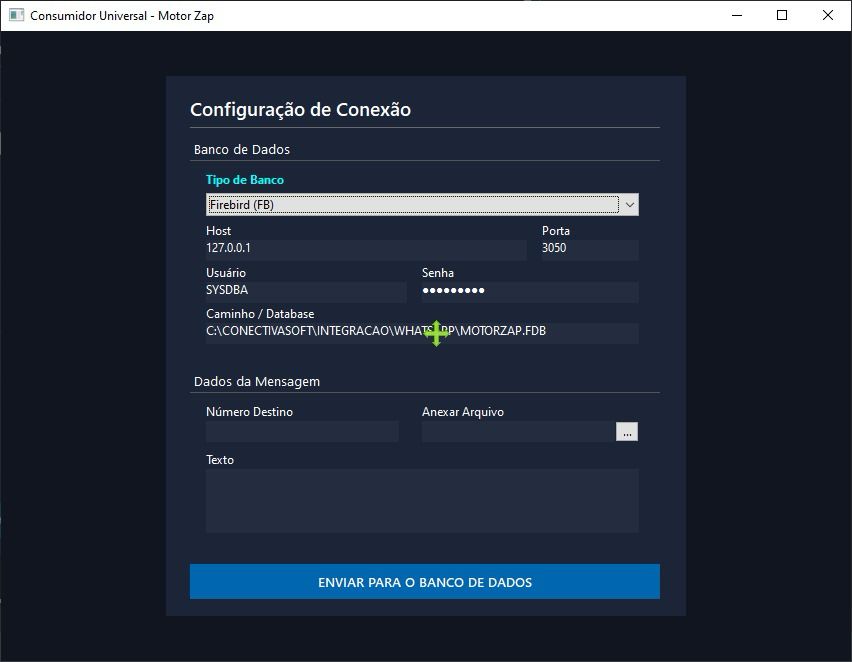Click the Número Destino input box
The height and width of the screenshot is (662, 852).
(x=302, y=432)
